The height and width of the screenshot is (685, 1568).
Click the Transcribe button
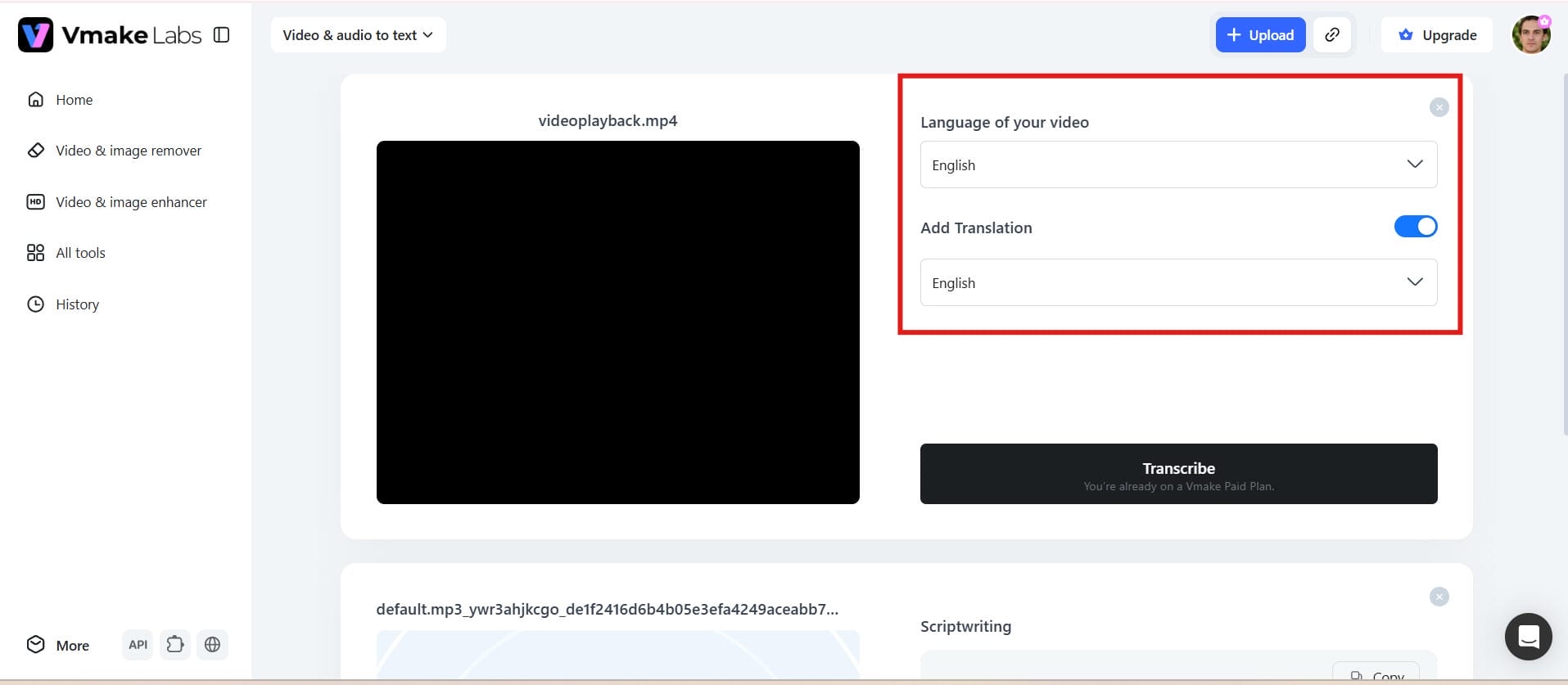[1178, 474]
